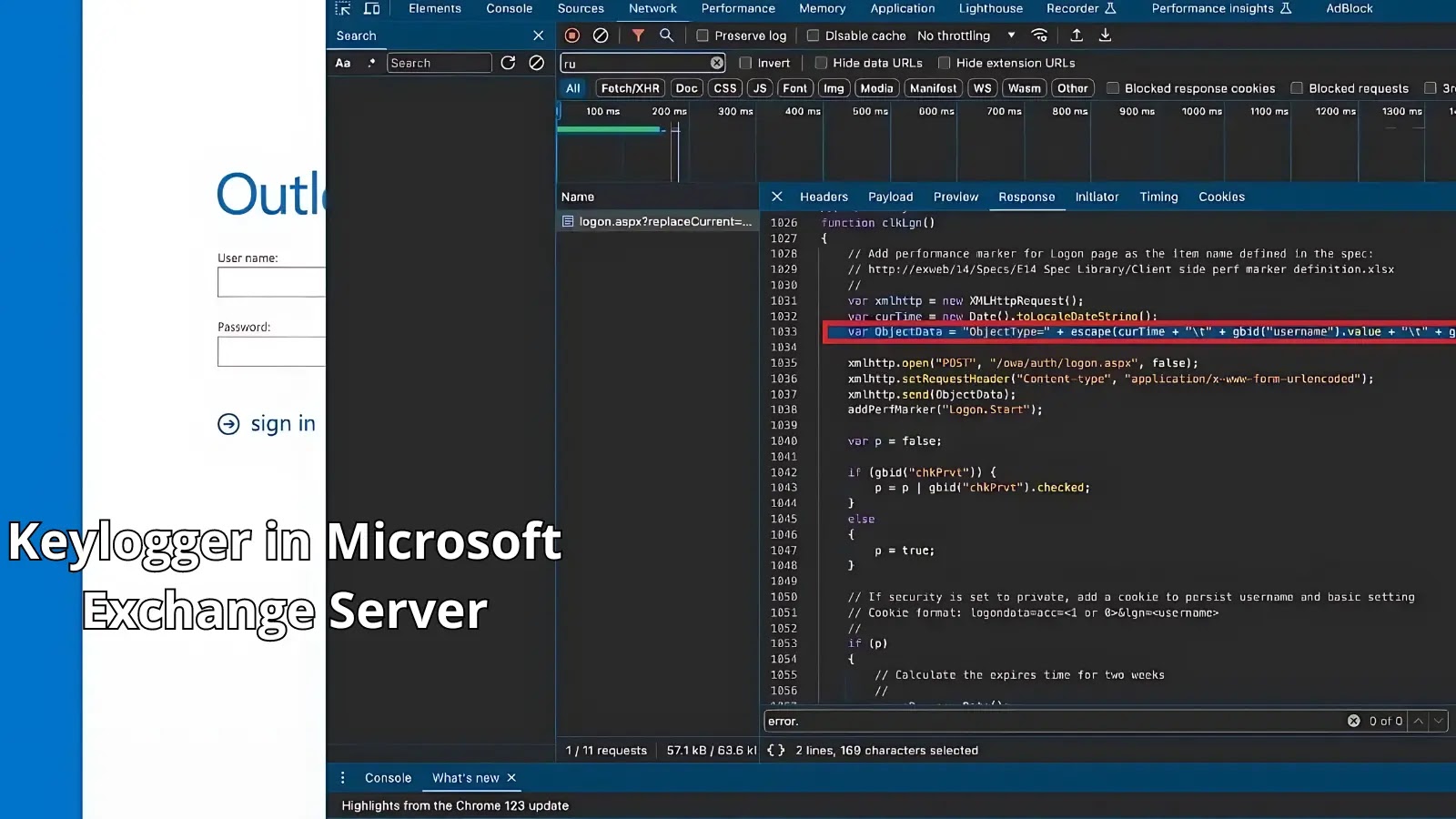This screenshot has width=1456, height=819.
Task: Toggle the device toolbar icon
Action: (372, 8)
